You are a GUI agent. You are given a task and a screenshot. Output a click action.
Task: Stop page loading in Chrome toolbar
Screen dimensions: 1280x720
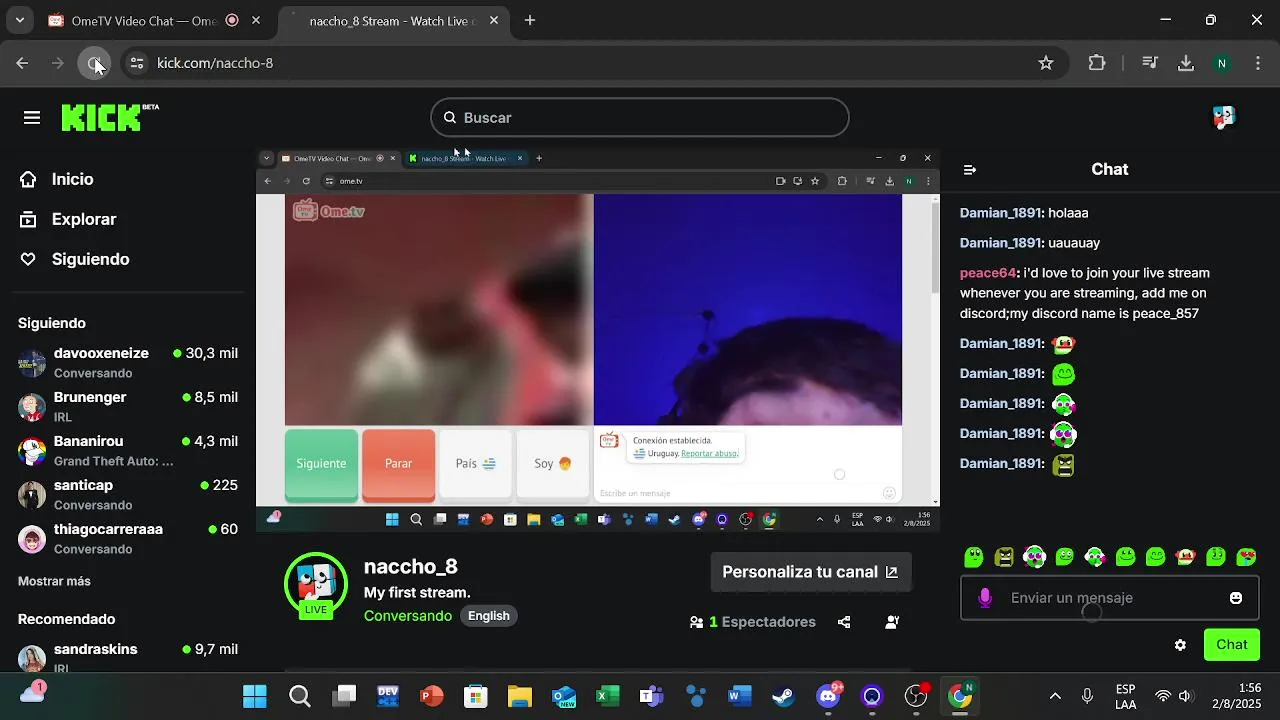coord(94,63)
